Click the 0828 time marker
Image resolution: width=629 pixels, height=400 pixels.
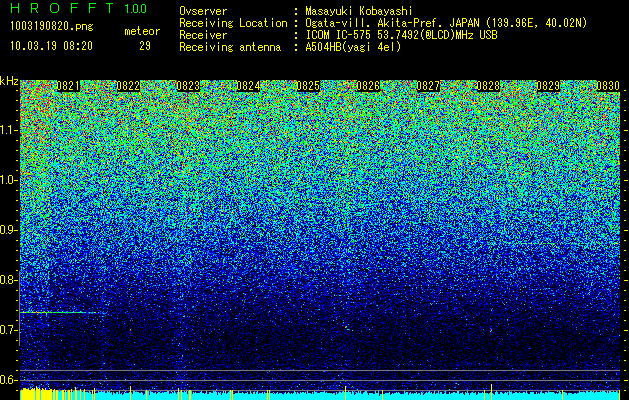tap(488, 86)
